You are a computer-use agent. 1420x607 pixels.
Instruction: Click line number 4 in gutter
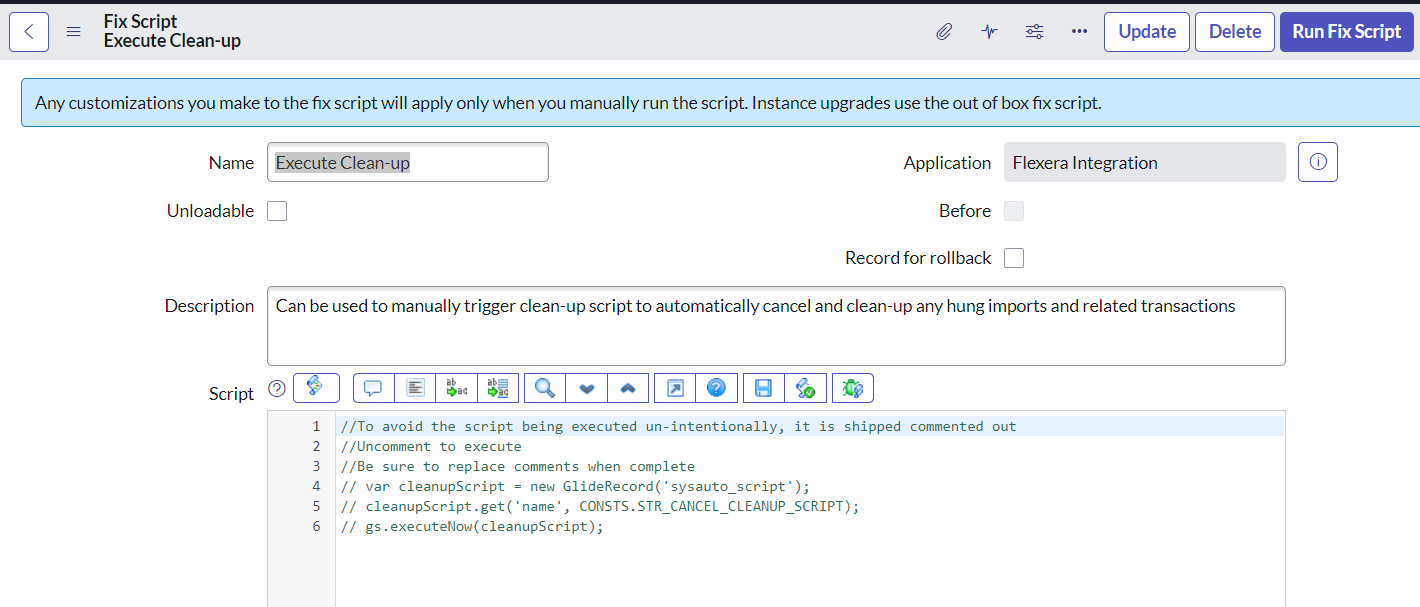pyautogui.click(x=316, y=486)
